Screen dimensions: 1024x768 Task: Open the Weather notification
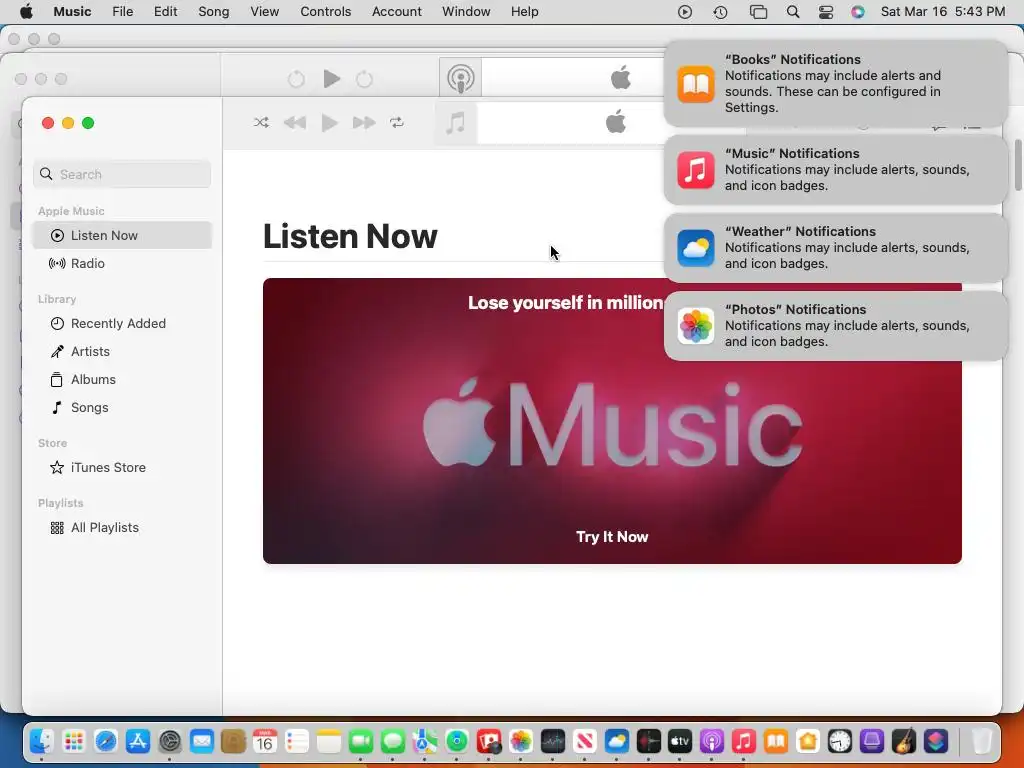click(835, 248)
